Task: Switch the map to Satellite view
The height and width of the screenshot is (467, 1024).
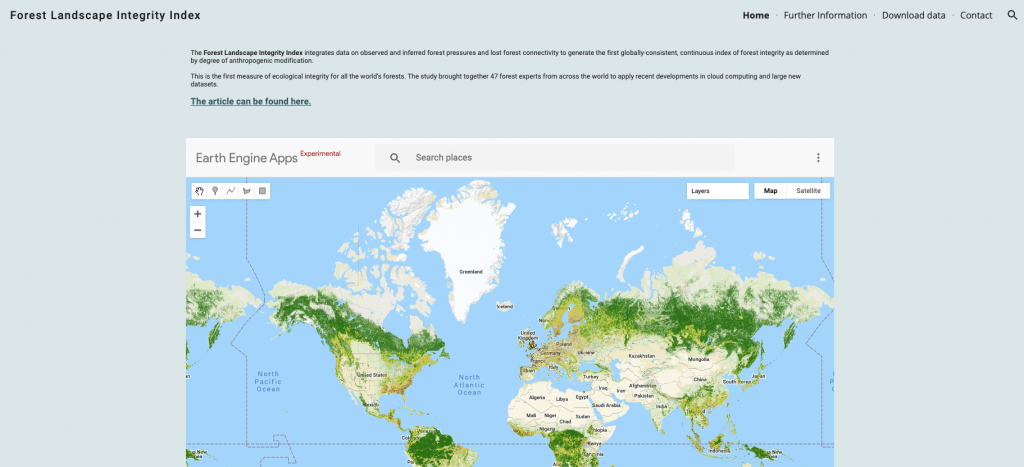Action: pyautogui.click(x=808, y=190)
